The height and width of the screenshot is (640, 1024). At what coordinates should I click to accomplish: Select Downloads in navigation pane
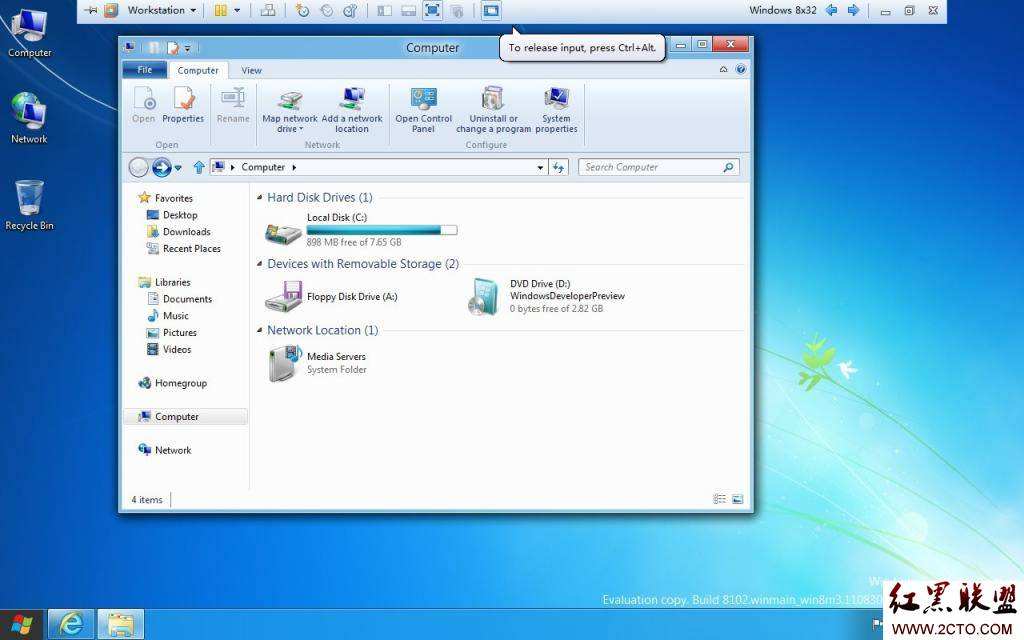(179, 232)
